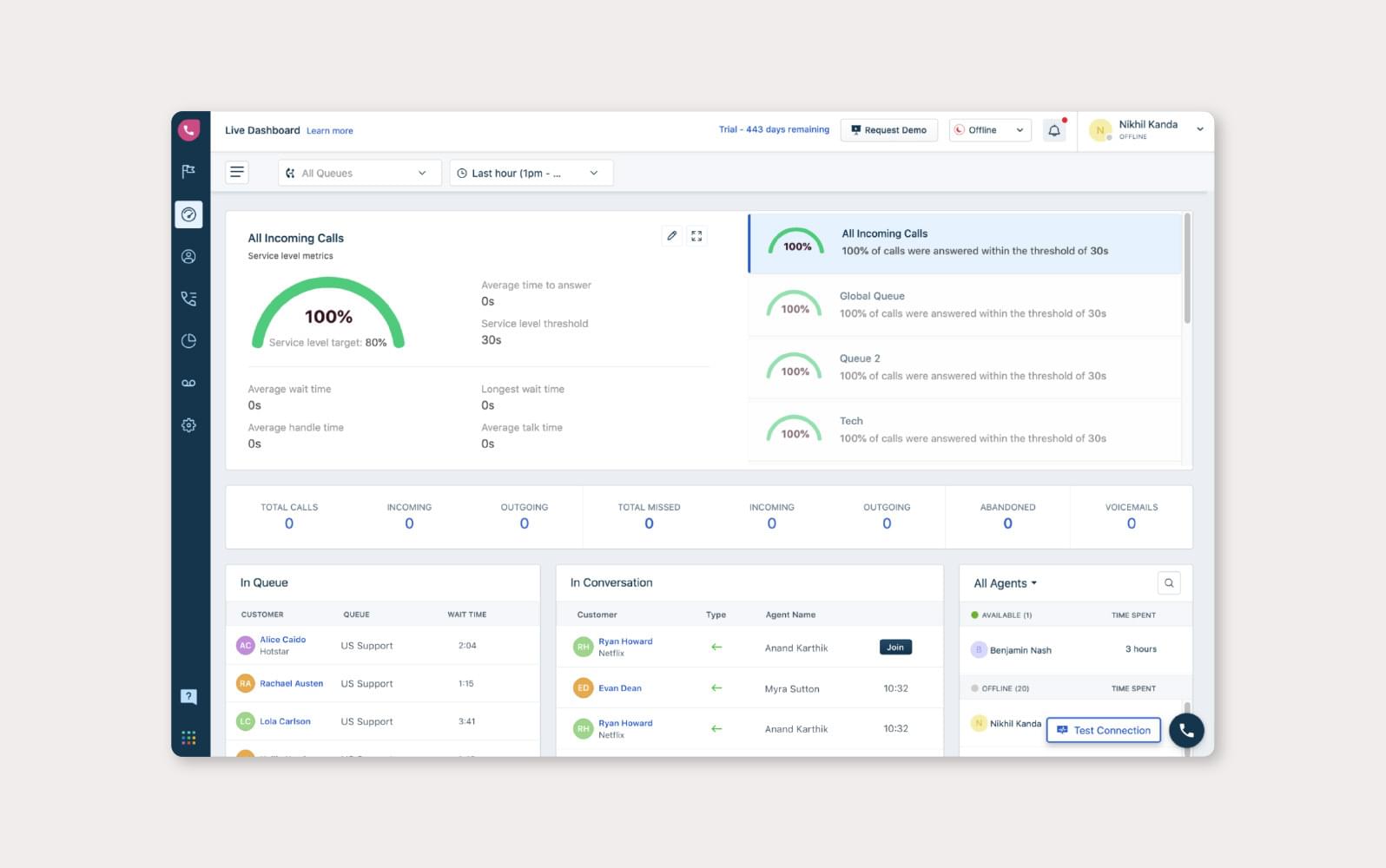Click Evan Dean ED avatar
Image resolution: width=1386 pixels, height=868 pixels.
point(583,688)
